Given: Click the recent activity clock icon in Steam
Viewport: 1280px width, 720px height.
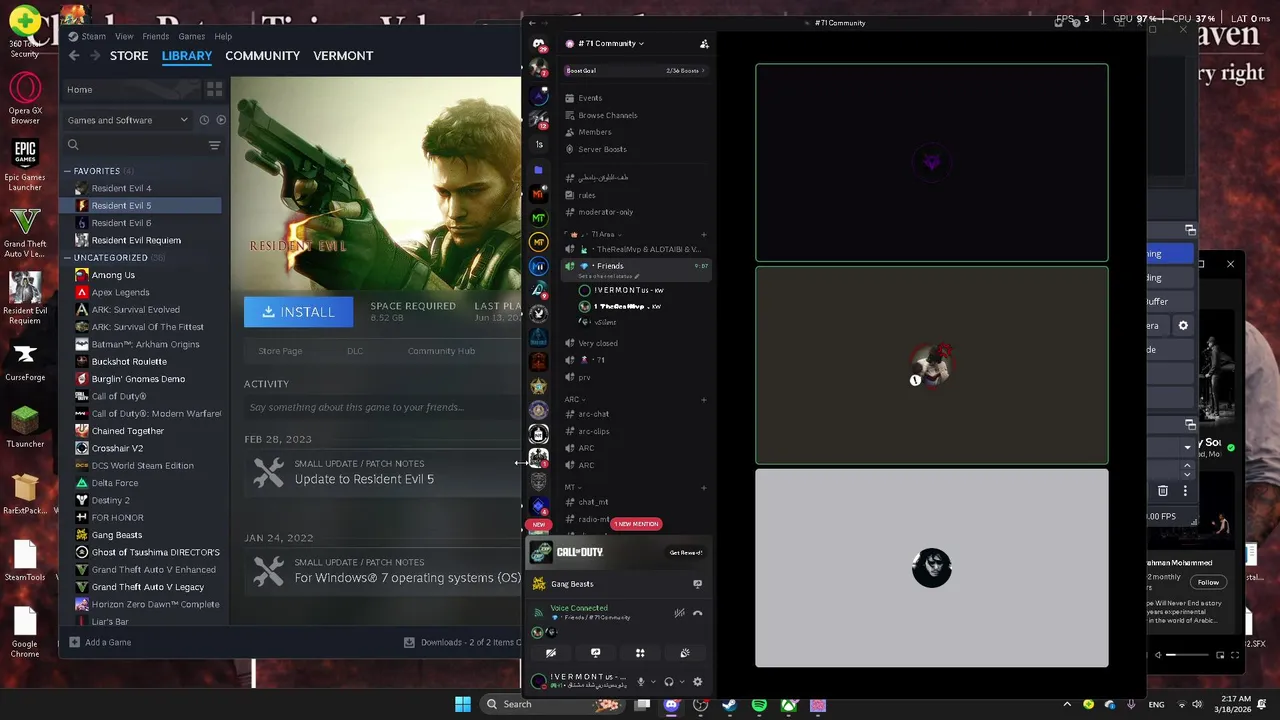Looking at the screenshot, I should tap(204, 120).
